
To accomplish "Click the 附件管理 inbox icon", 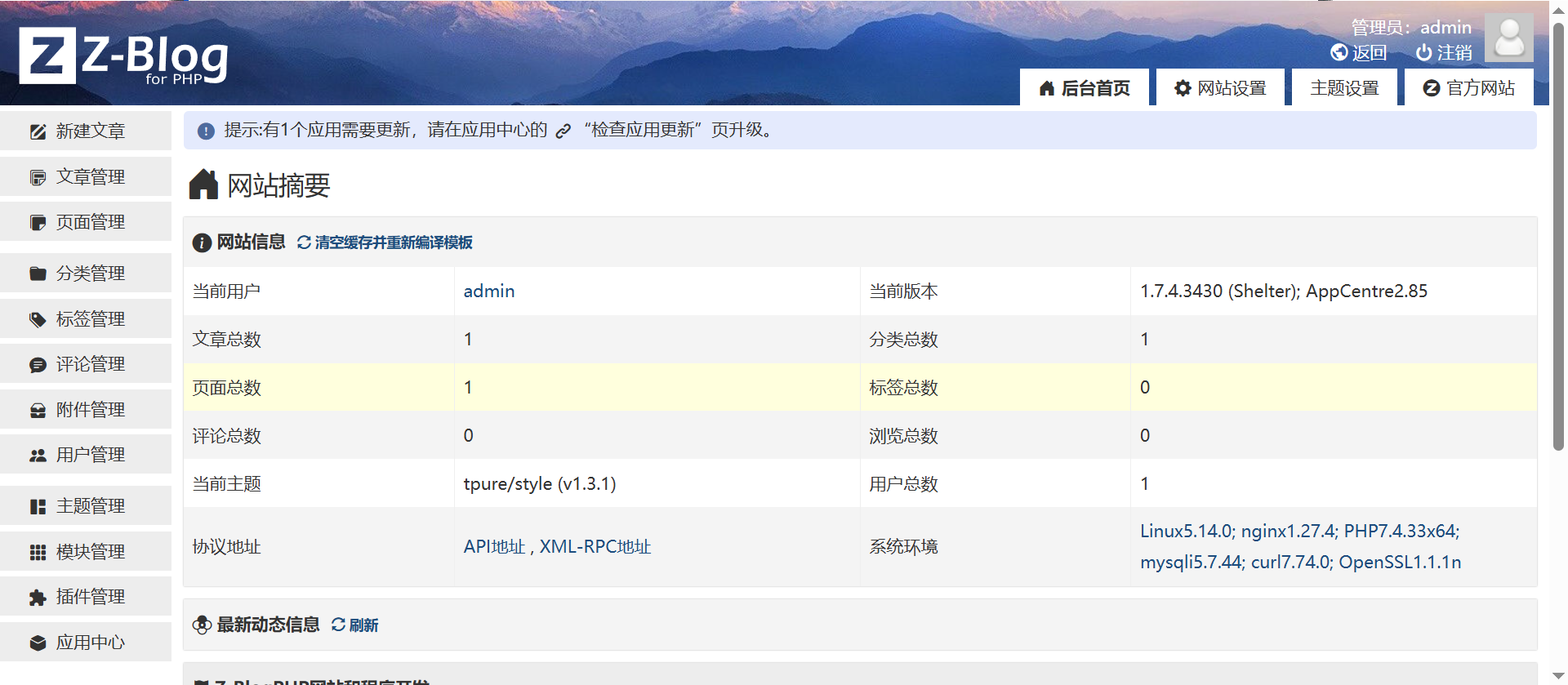I will [x=38, y=410].
